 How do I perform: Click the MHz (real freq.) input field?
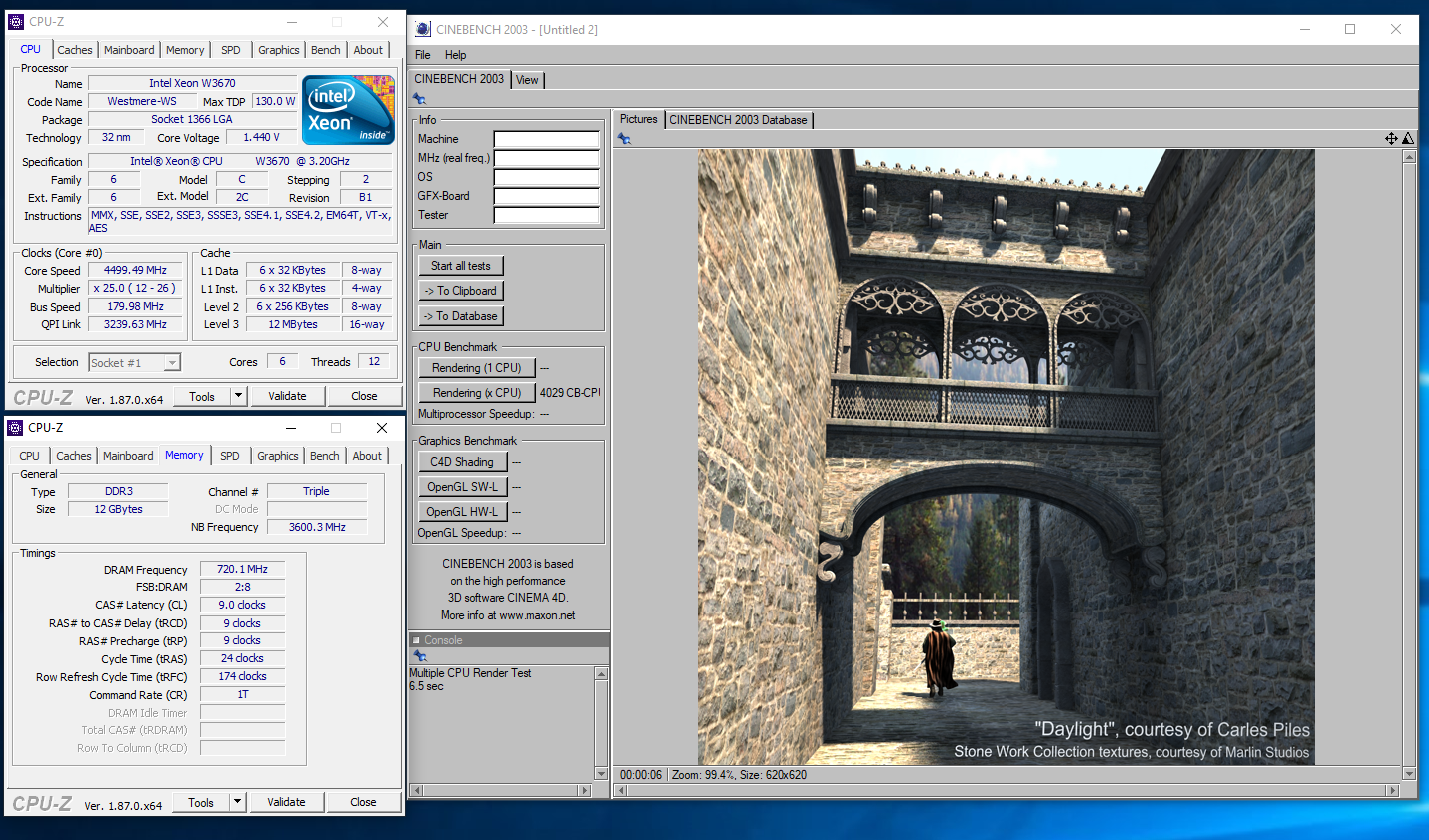pos(546,158)
